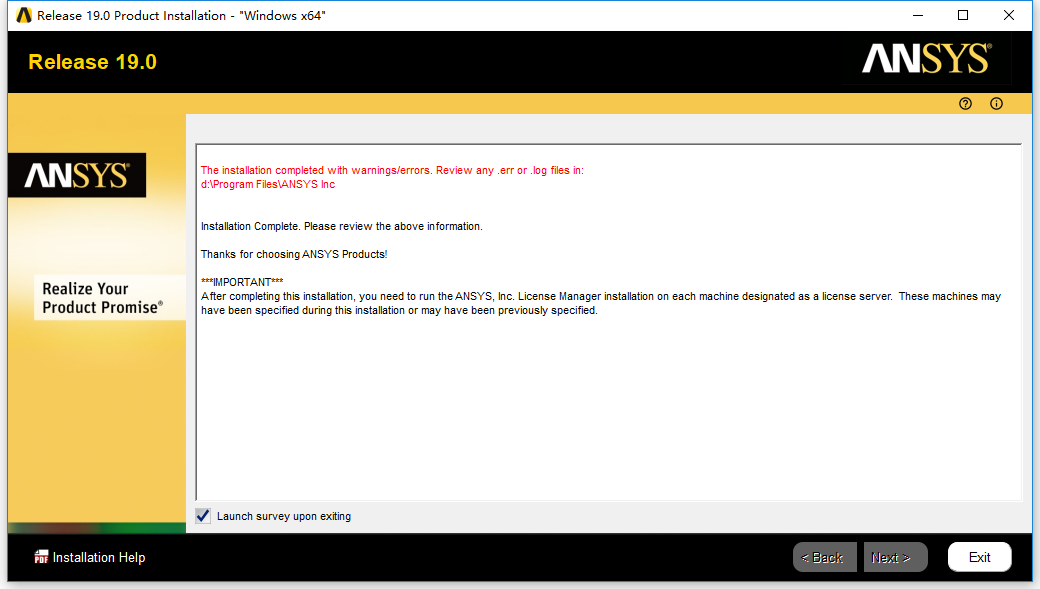This screenshot has height=589, width=1040.
Task: Click 'Realize Your Product Promise' banner
Action: (109, 298)
